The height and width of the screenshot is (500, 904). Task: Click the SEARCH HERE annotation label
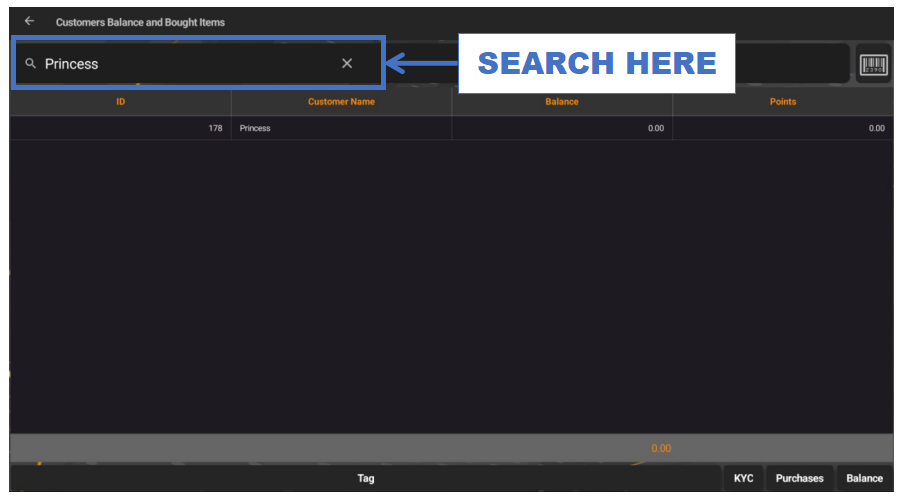tap(596, 63)
